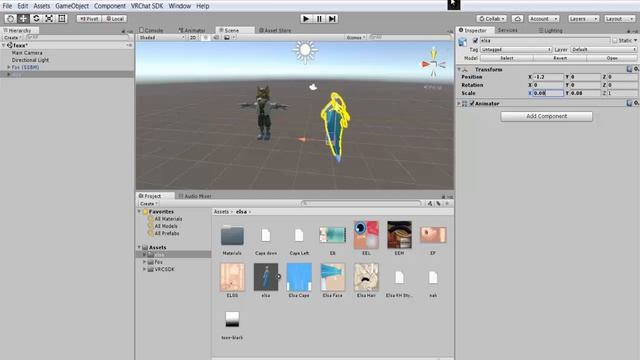This screenshot has width=640, height=360.
Task: Open the cloud services icon button
Action: (517, 19)
